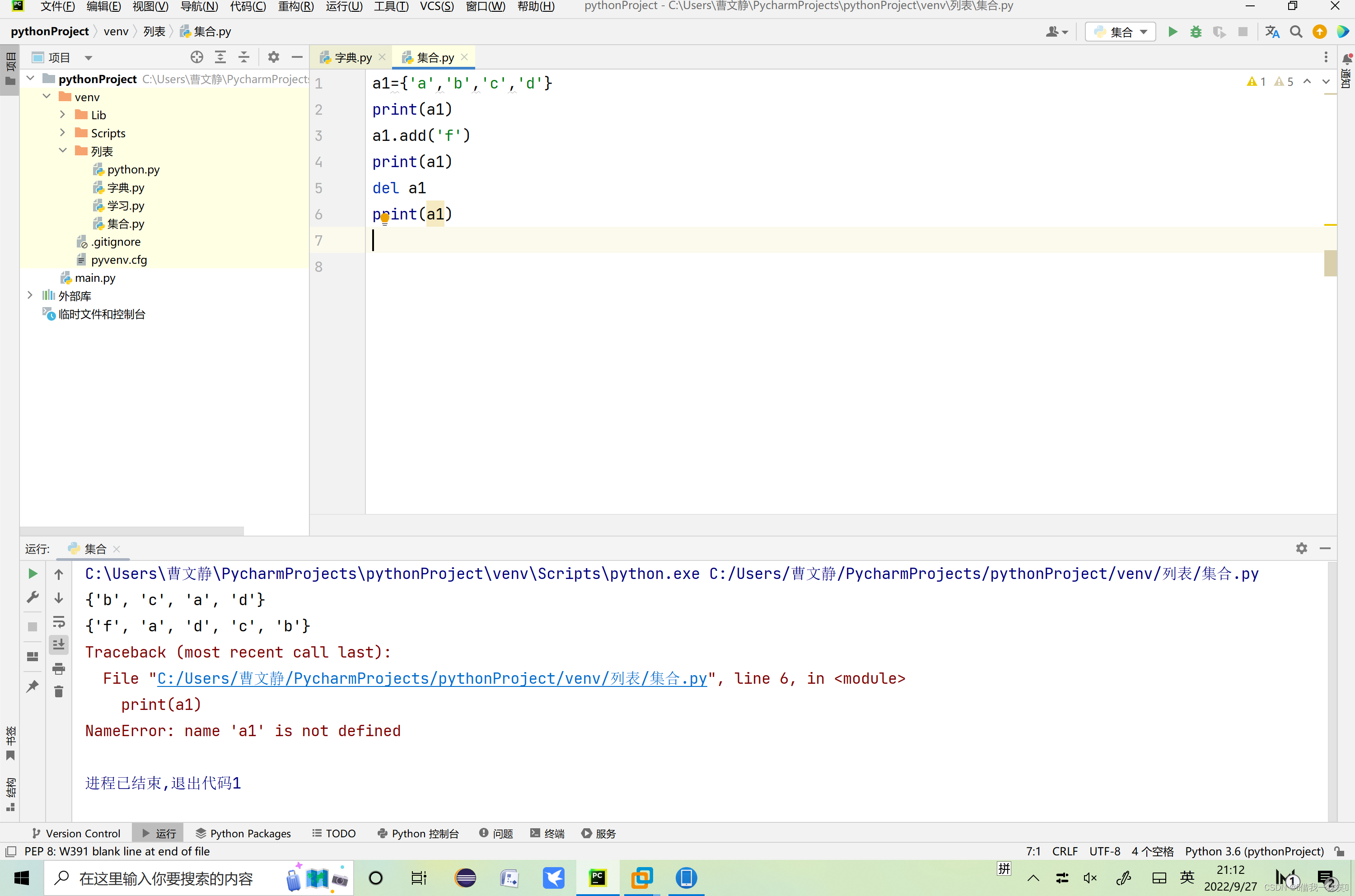Jump to previous highlighted error arrow

(1306, 82)
